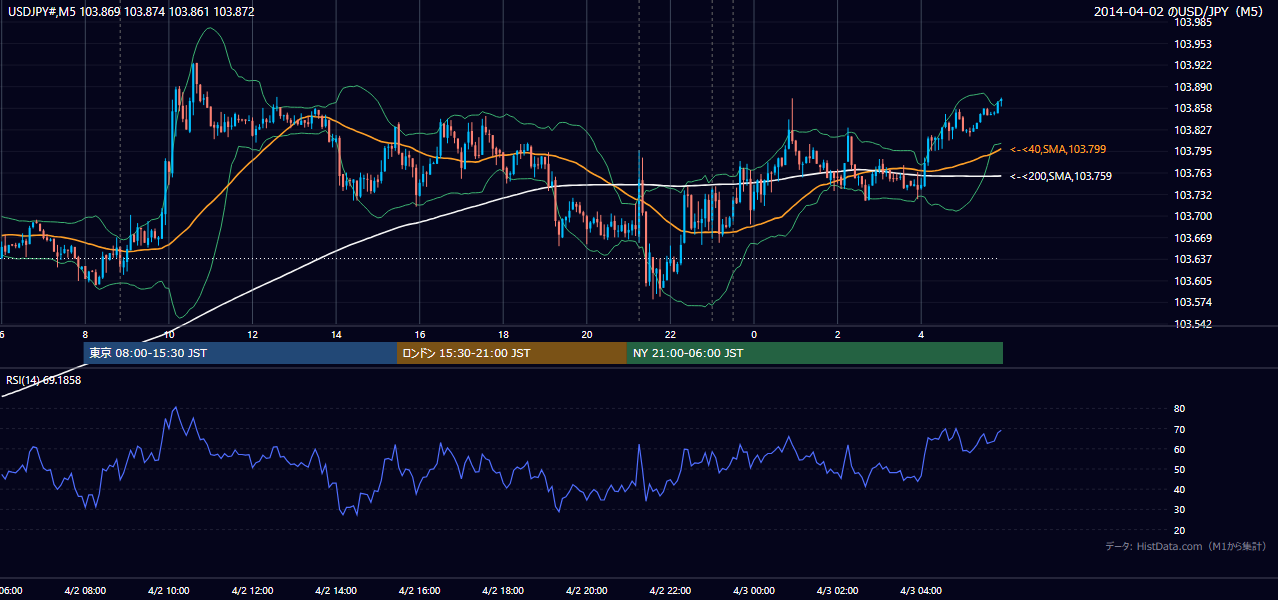Click the 4/2 14:00 time axis label
1278x600 pixels.
[x=336, y=591]
